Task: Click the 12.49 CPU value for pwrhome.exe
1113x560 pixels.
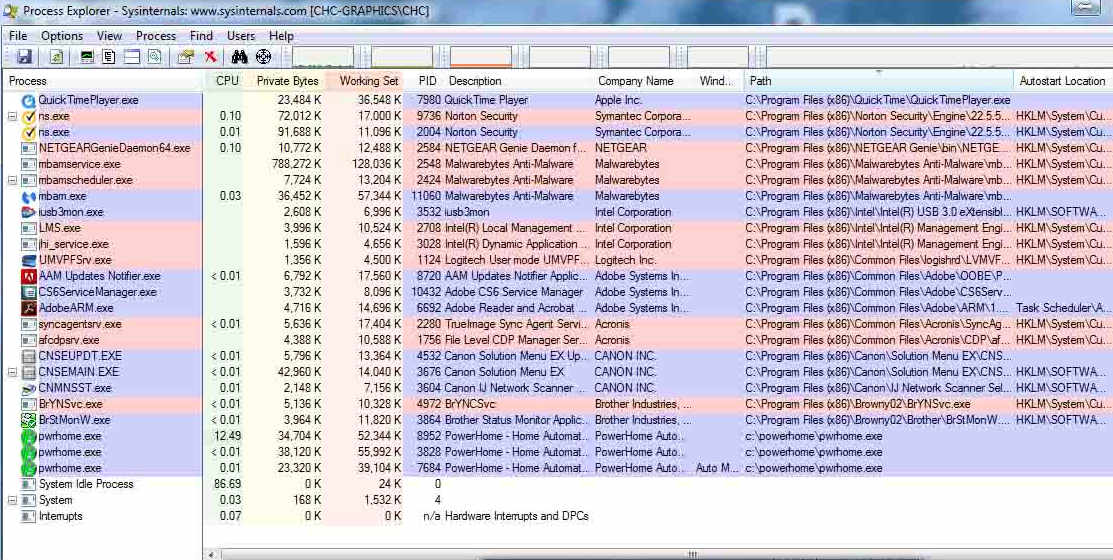Action: tap(227, 436)
